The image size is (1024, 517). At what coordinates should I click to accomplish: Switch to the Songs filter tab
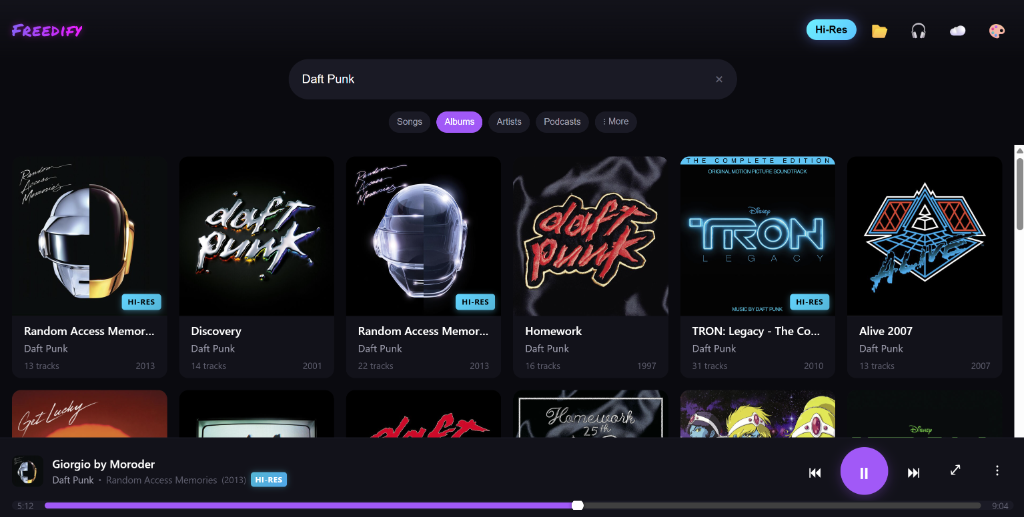click(409, 122)
